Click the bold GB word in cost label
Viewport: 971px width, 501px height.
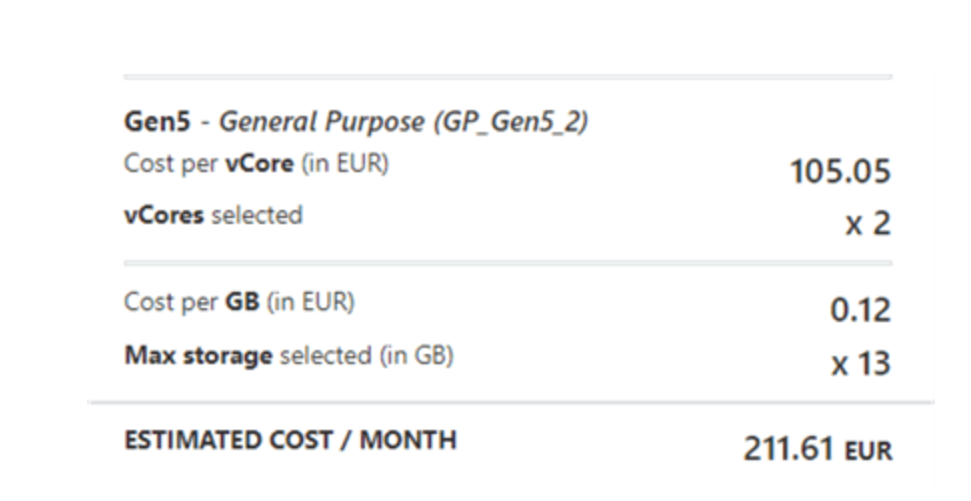242,302
